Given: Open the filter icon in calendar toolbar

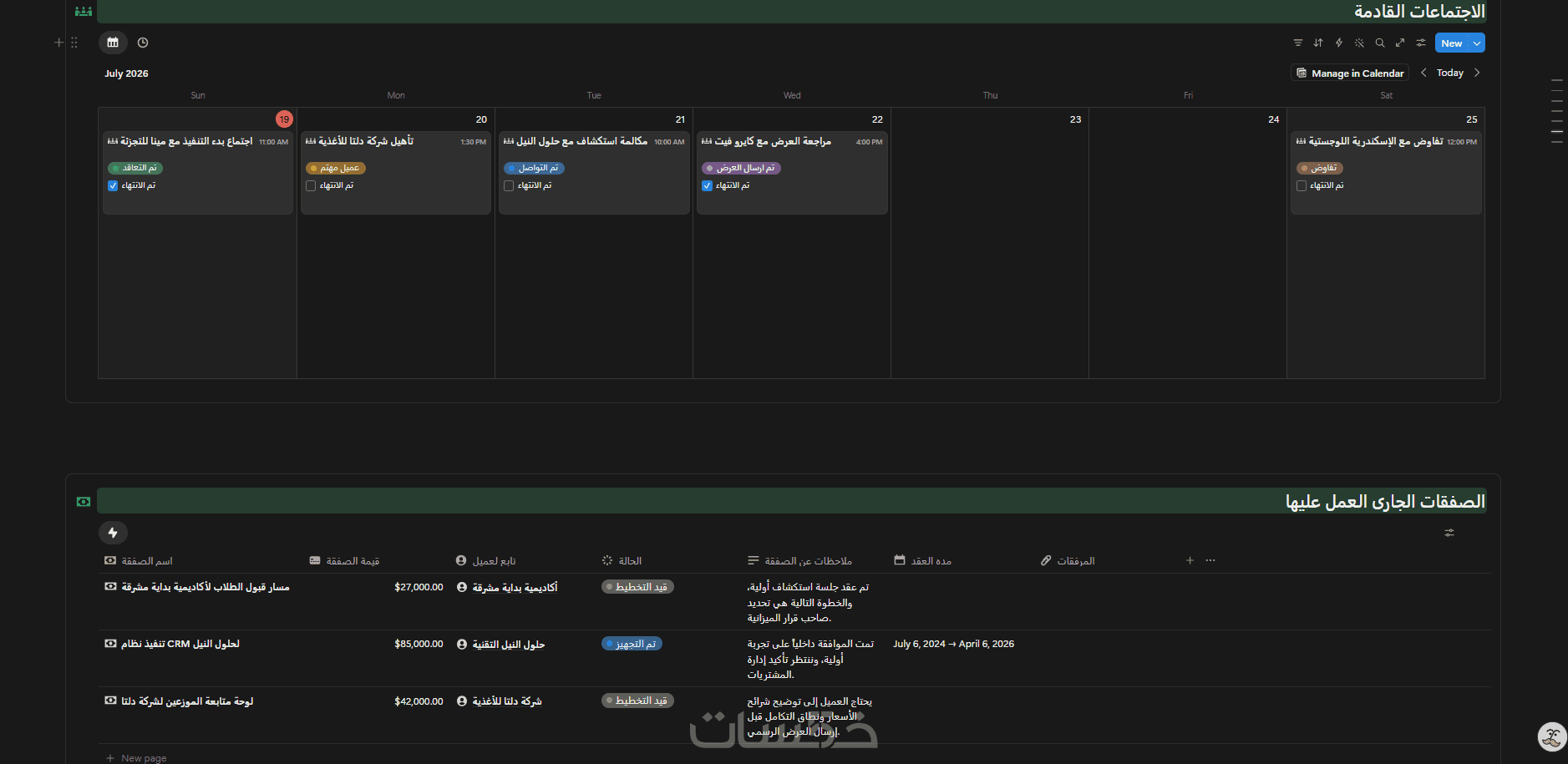Looking at the screenshot, I should point(1297,43).
